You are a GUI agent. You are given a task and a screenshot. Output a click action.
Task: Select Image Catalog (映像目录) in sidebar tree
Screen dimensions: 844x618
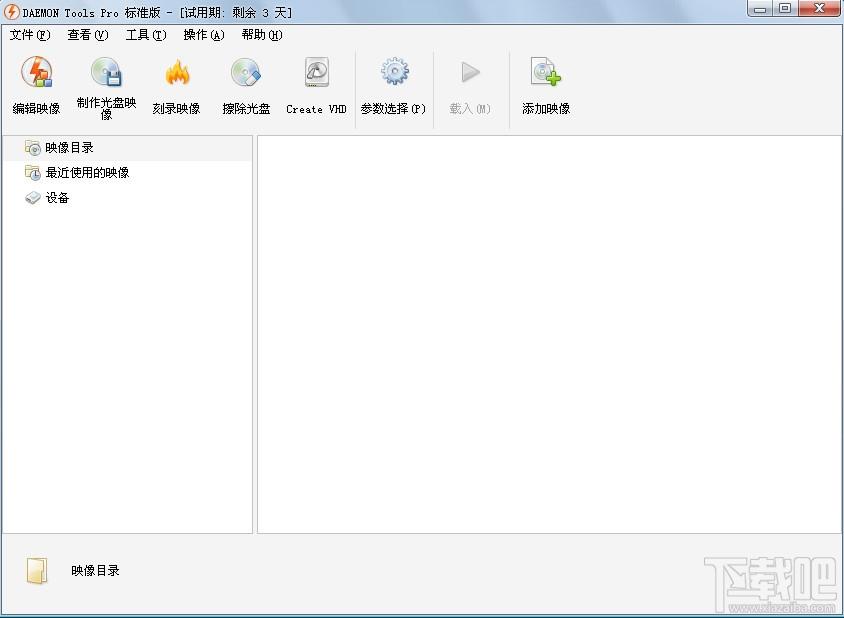pyautogui.click(x=69, y=148)
